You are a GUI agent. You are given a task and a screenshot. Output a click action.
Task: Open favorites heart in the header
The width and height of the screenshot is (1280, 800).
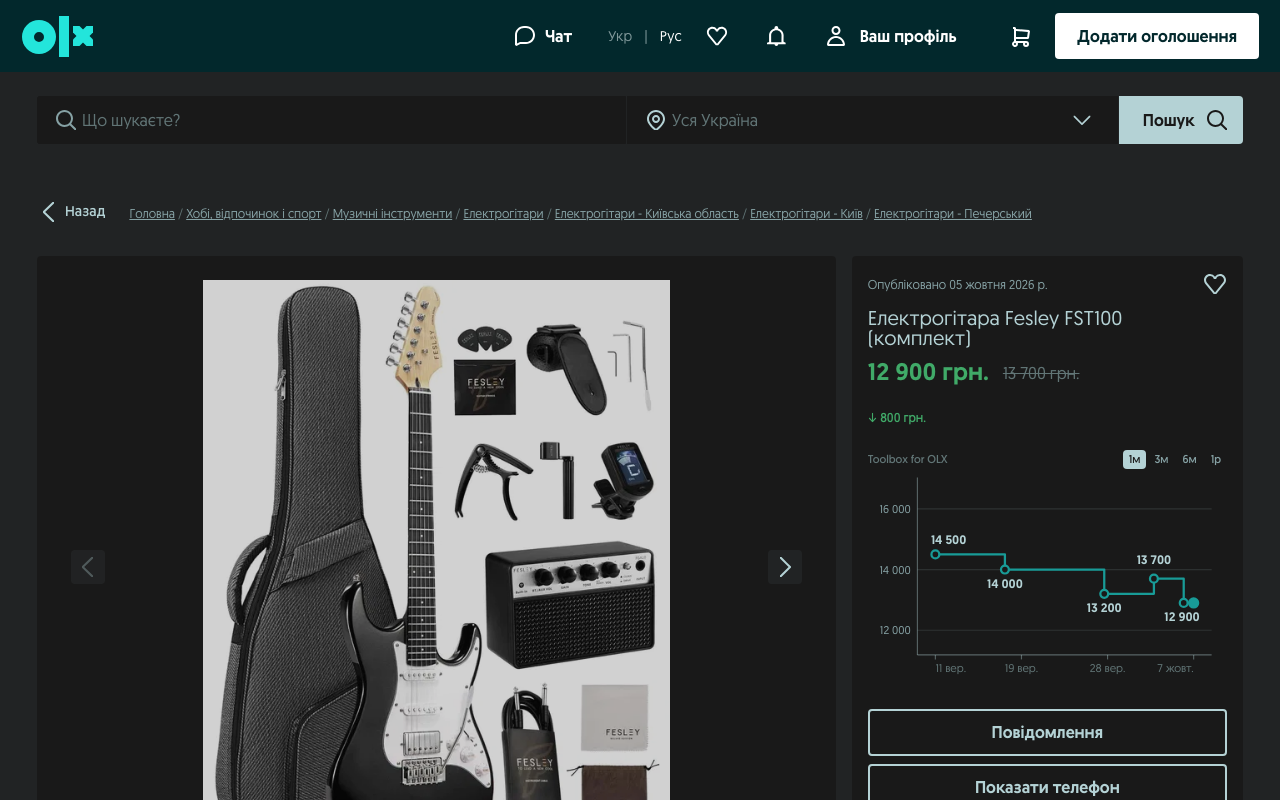pos(717,36)
